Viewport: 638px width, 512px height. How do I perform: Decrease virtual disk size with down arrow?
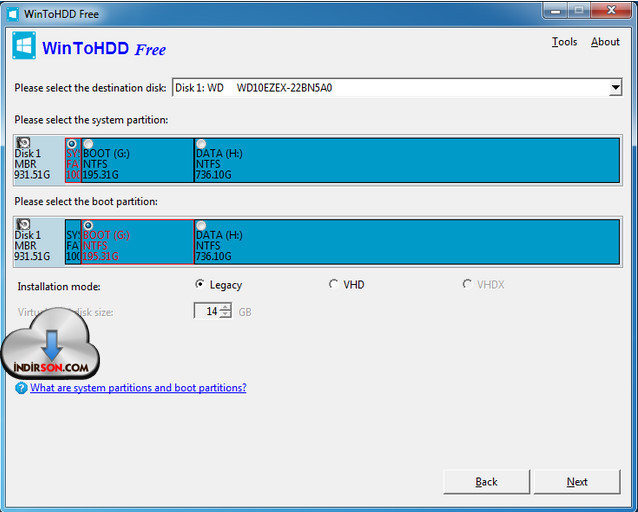tap(225, 315)
